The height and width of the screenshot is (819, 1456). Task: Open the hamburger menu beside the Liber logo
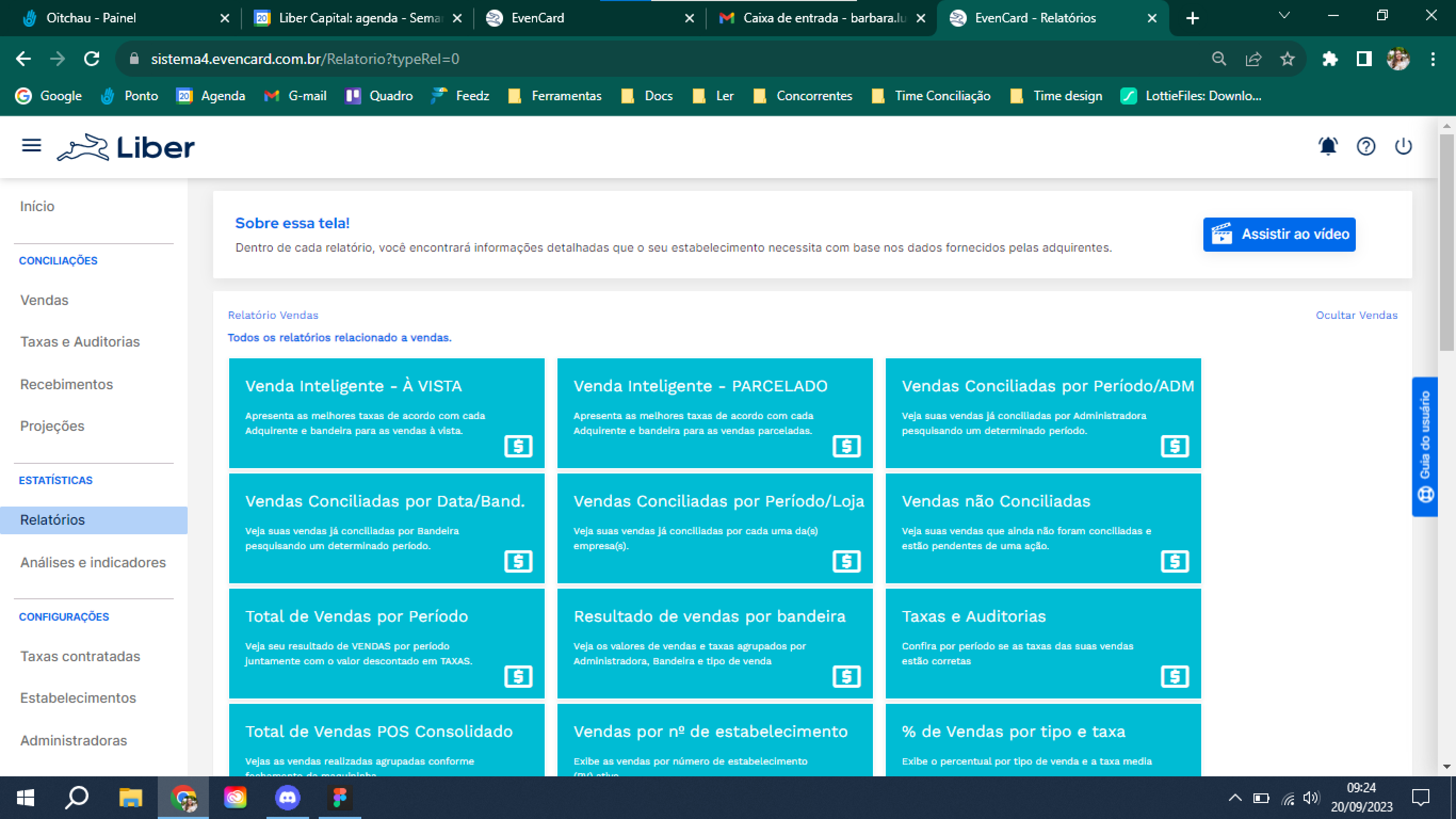[31, 146]
